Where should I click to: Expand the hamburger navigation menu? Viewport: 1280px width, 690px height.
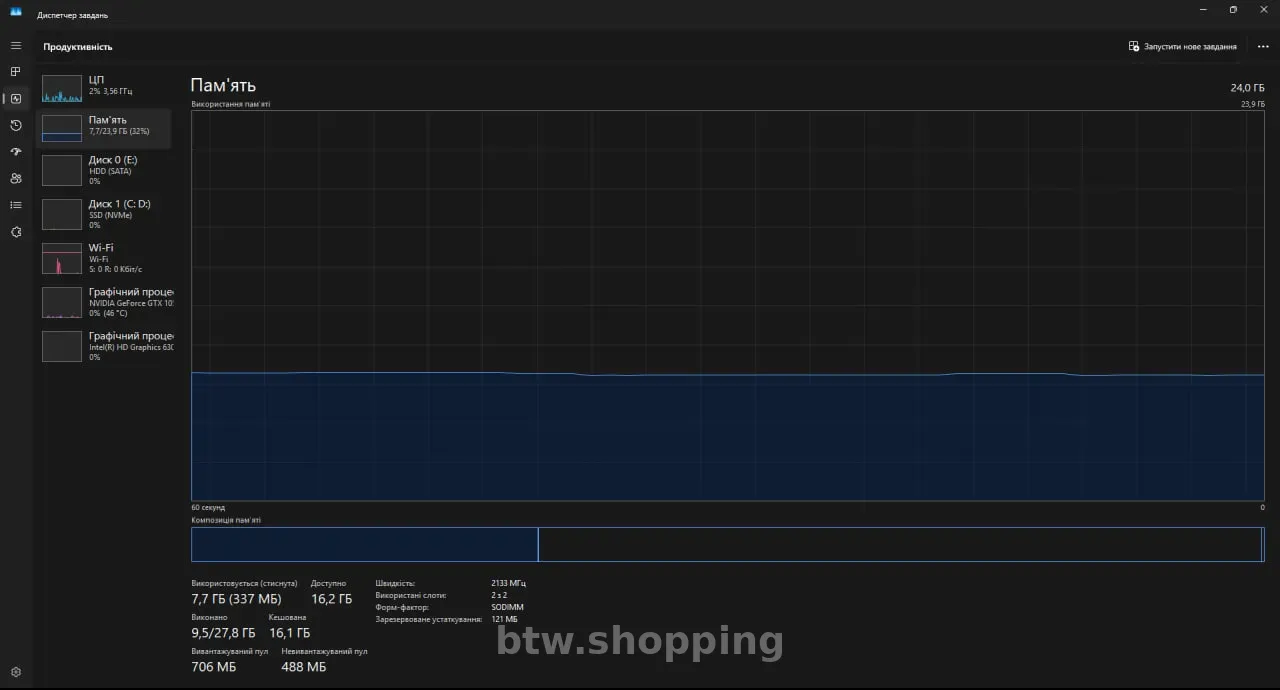(16, 46)
